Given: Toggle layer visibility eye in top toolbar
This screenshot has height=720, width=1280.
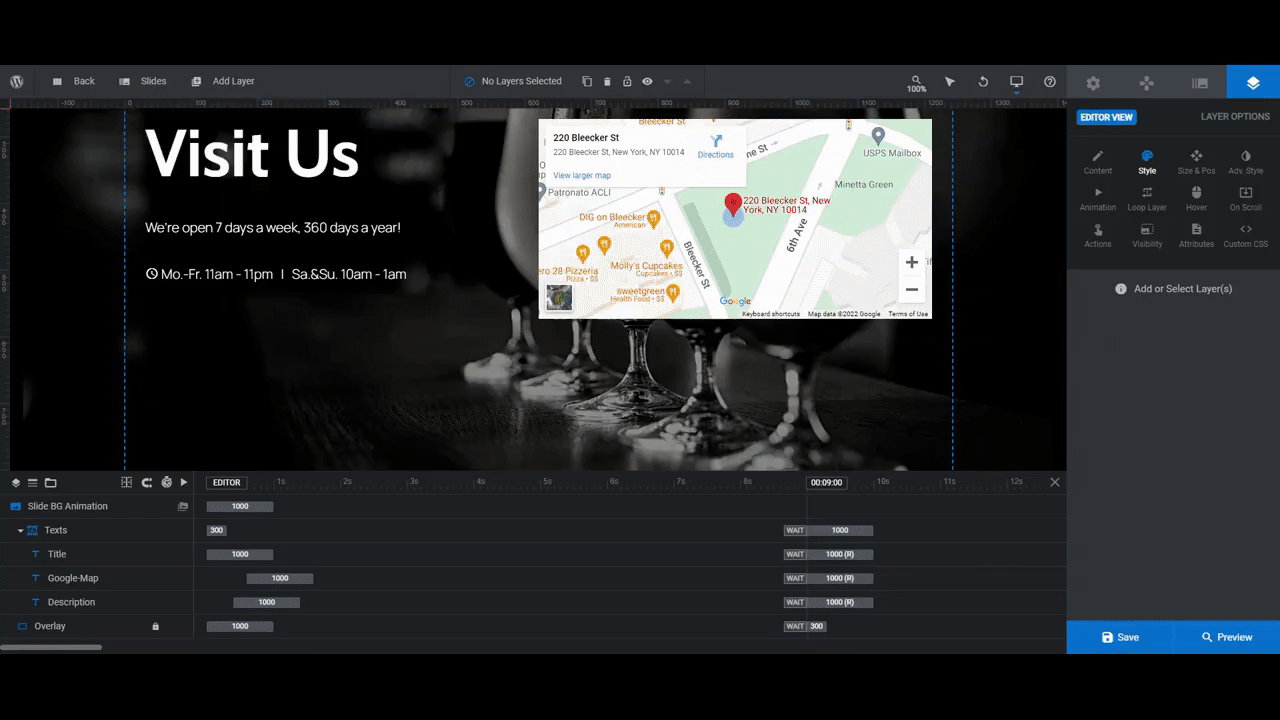Looking at the screenshot, I should point(647,81).
